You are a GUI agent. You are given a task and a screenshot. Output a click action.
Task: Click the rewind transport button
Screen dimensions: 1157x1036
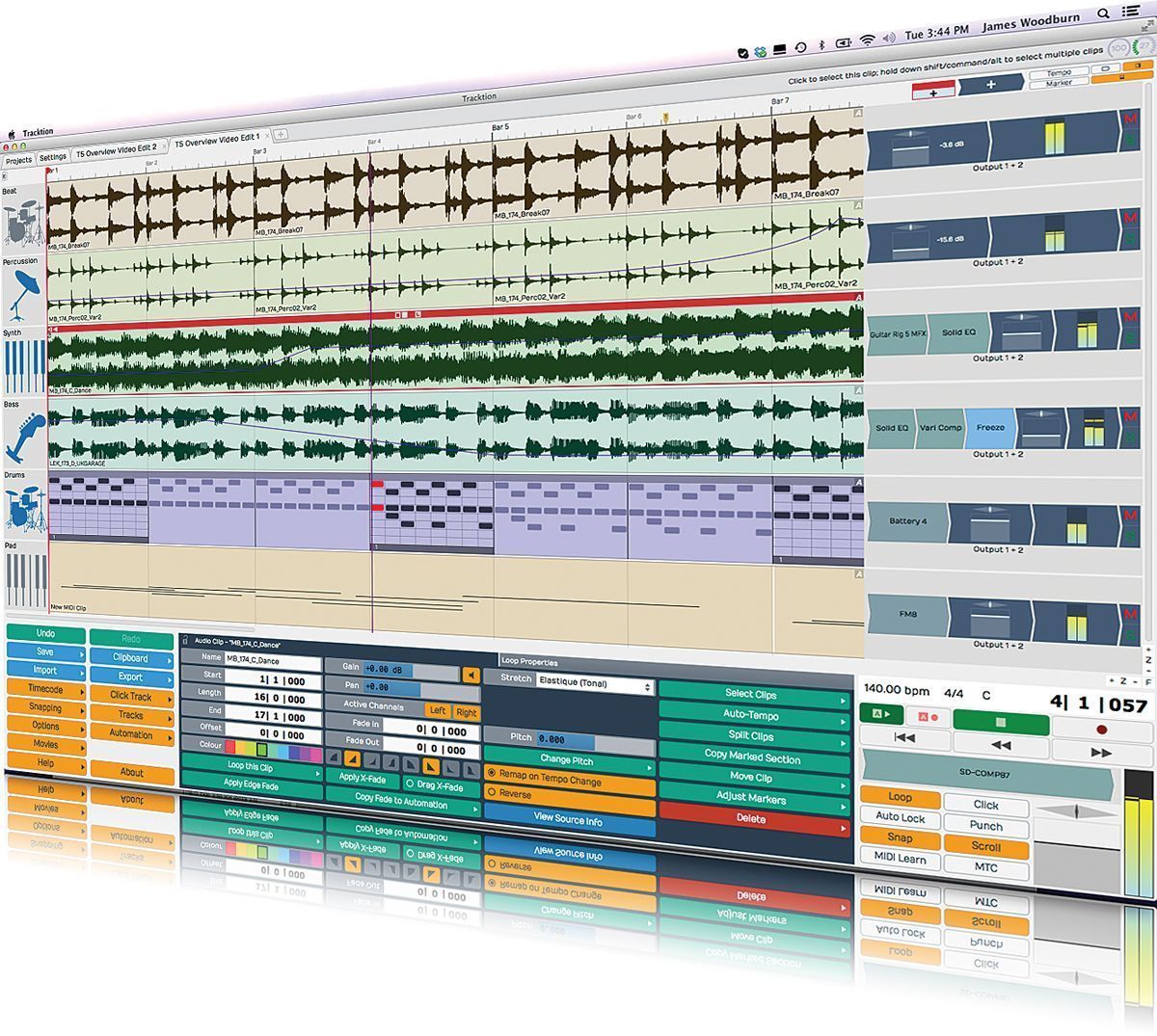point(1001,745)
